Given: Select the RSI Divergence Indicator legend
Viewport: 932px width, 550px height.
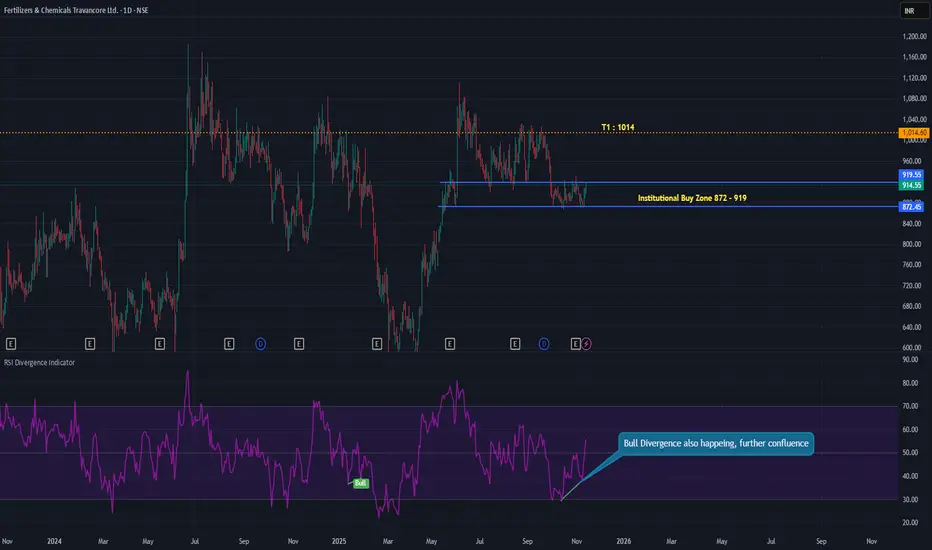Looking at the screenshot, I should pos(39,362).
